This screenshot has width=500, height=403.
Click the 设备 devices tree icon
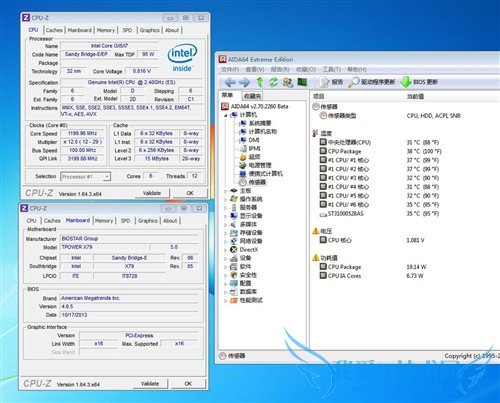[234, 258]
